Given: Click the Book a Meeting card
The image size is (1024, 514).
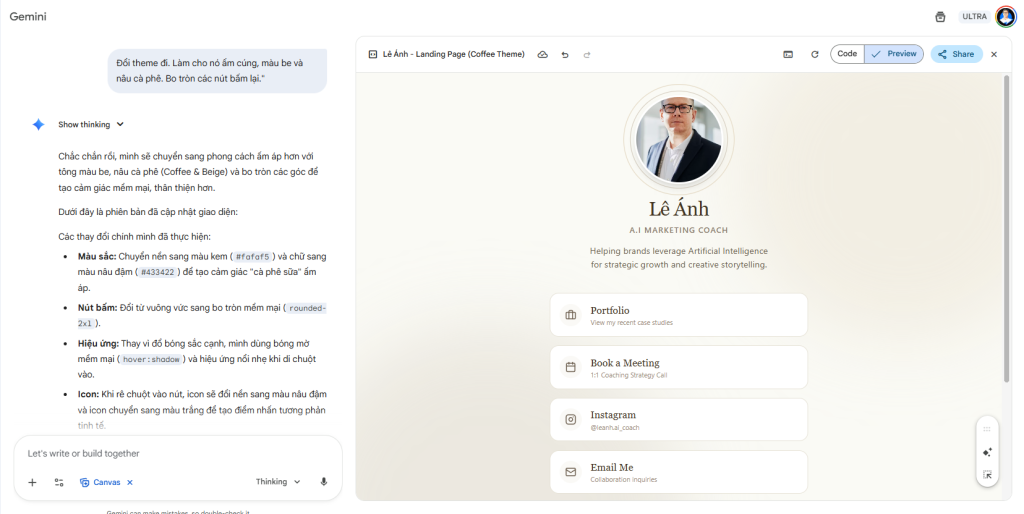Looking at the screenshot, I should (678, 367).
